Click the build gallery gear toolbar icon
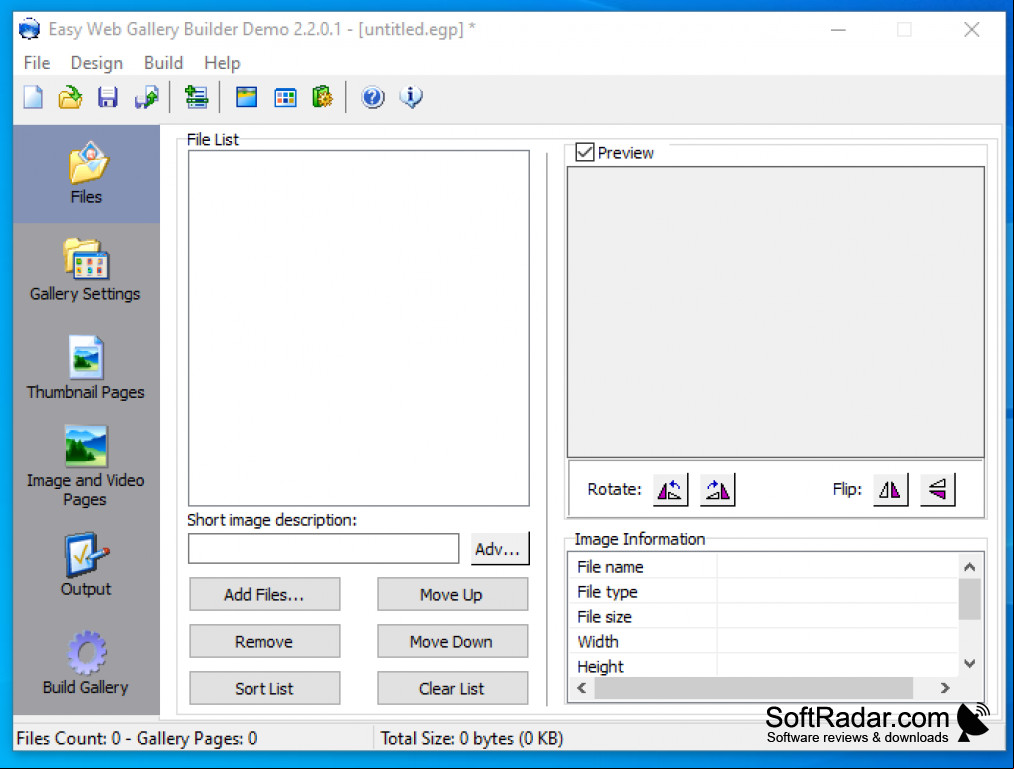Screen dimensions: 1014x769 pyautogui.click(x=322, y=98)
